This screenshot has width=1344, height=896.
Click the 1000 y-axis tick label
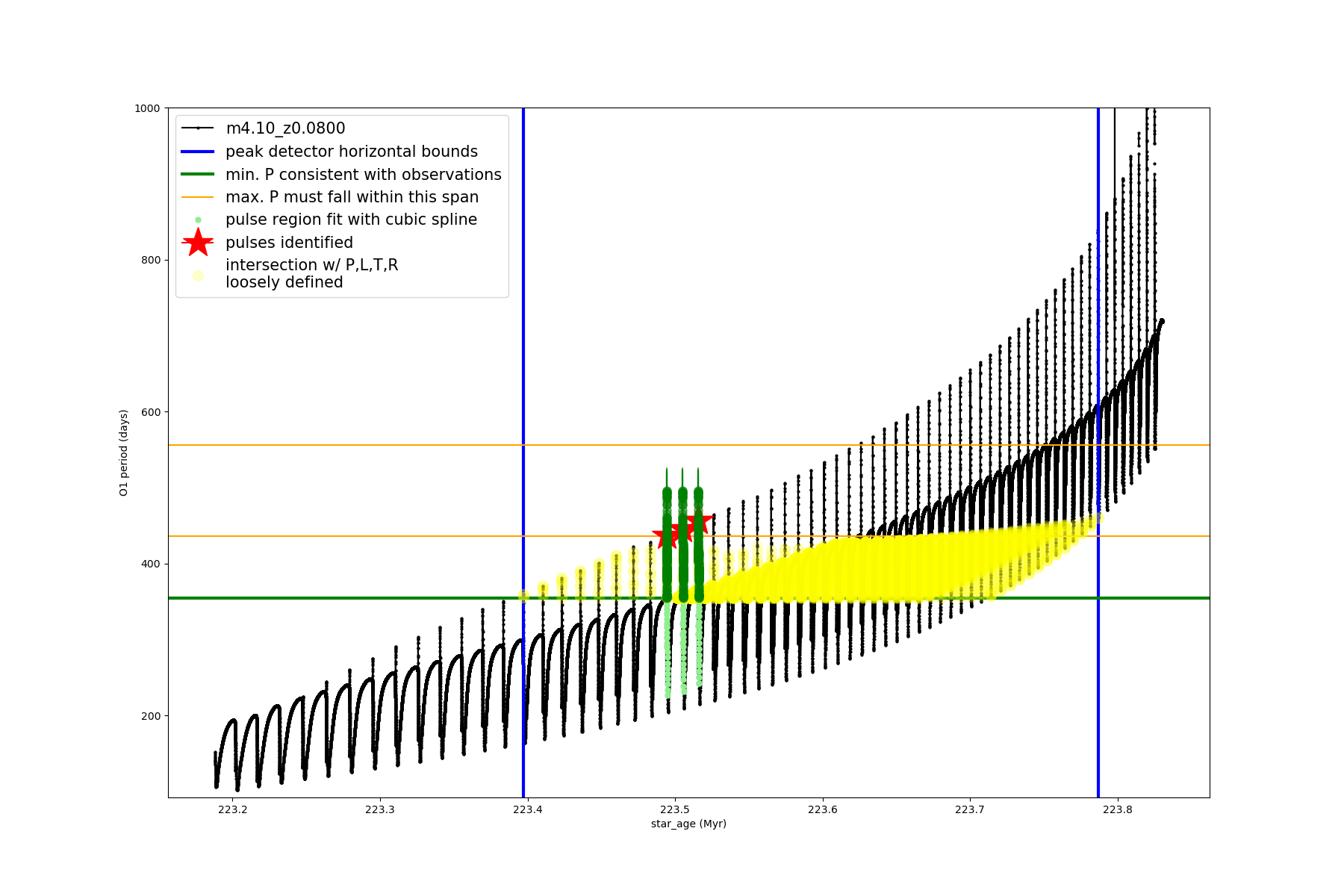coord(147,108)
